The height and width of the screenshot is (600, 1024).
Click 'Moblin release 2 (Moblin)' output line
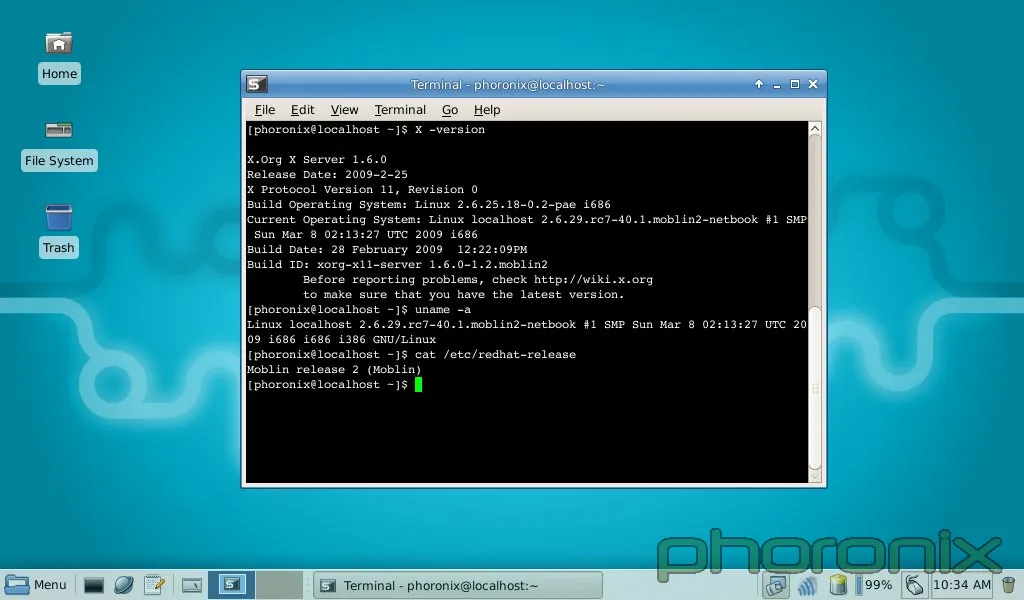point(334,370)
